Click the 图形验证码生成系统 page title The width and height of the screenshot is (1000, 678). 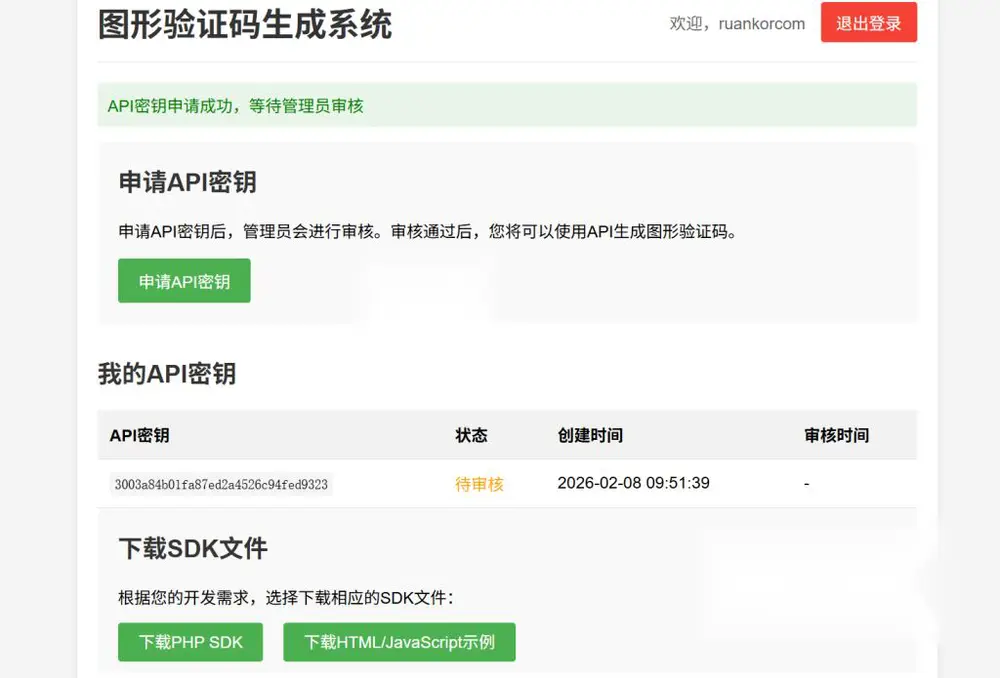coord(245,25)
